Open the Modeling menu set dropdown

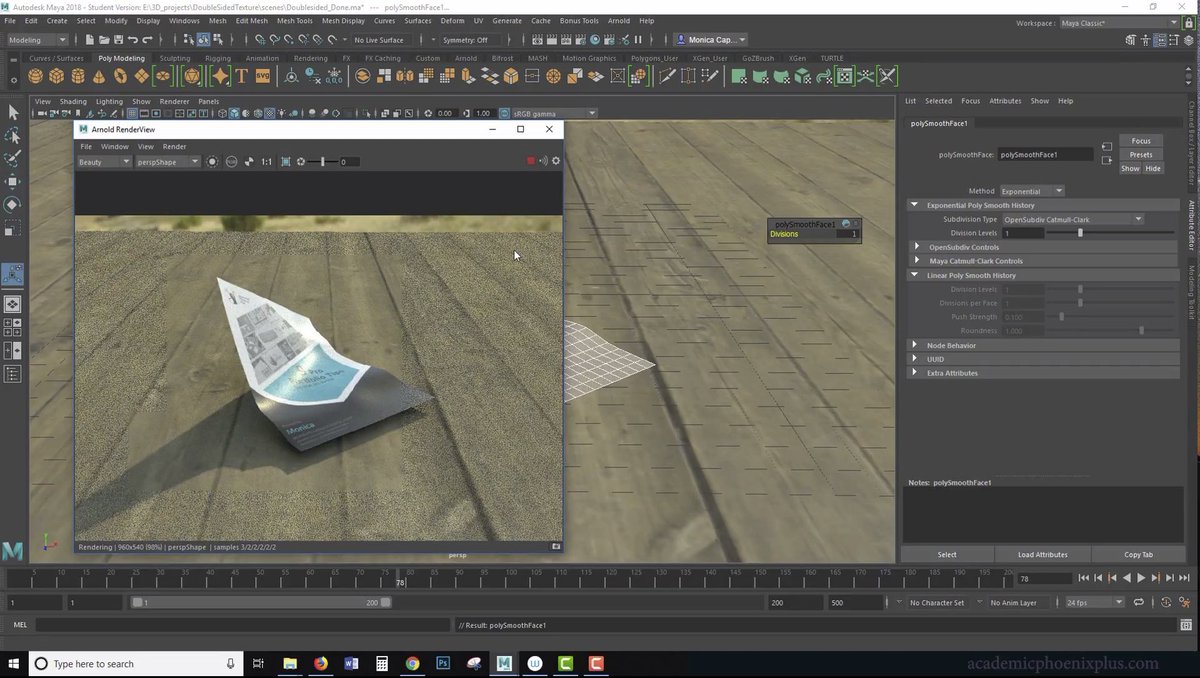coord(37,40)
